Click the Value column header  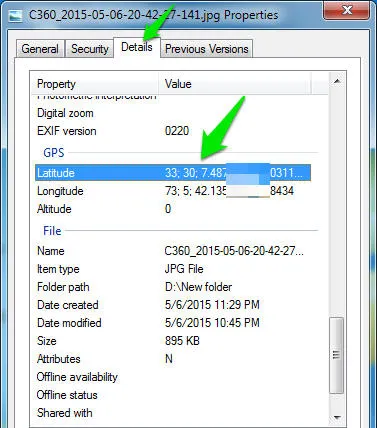(x=235, y=84)
